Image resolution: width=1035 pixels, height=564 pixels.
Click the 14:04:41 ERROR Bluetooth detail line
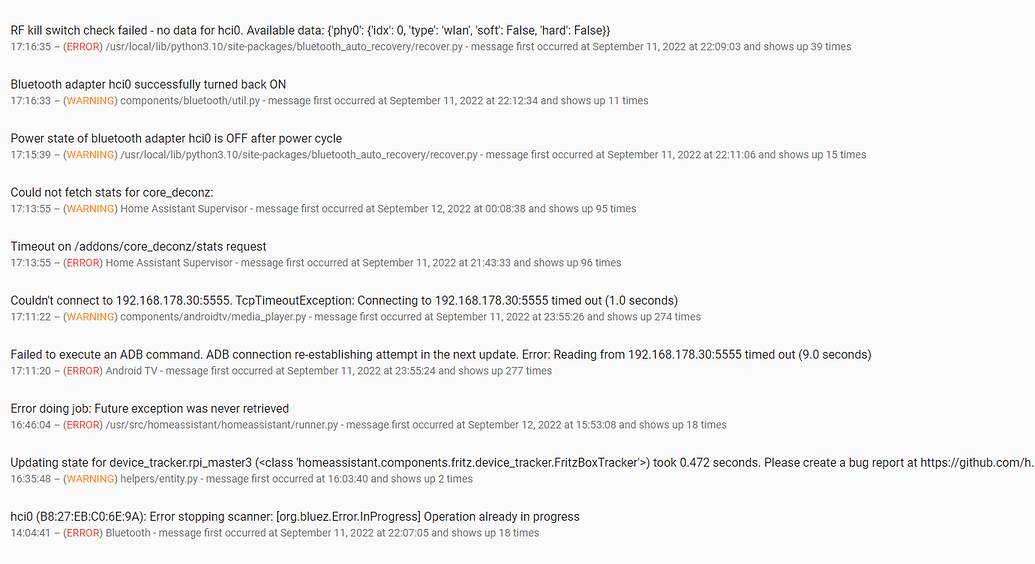coord(274,533)
